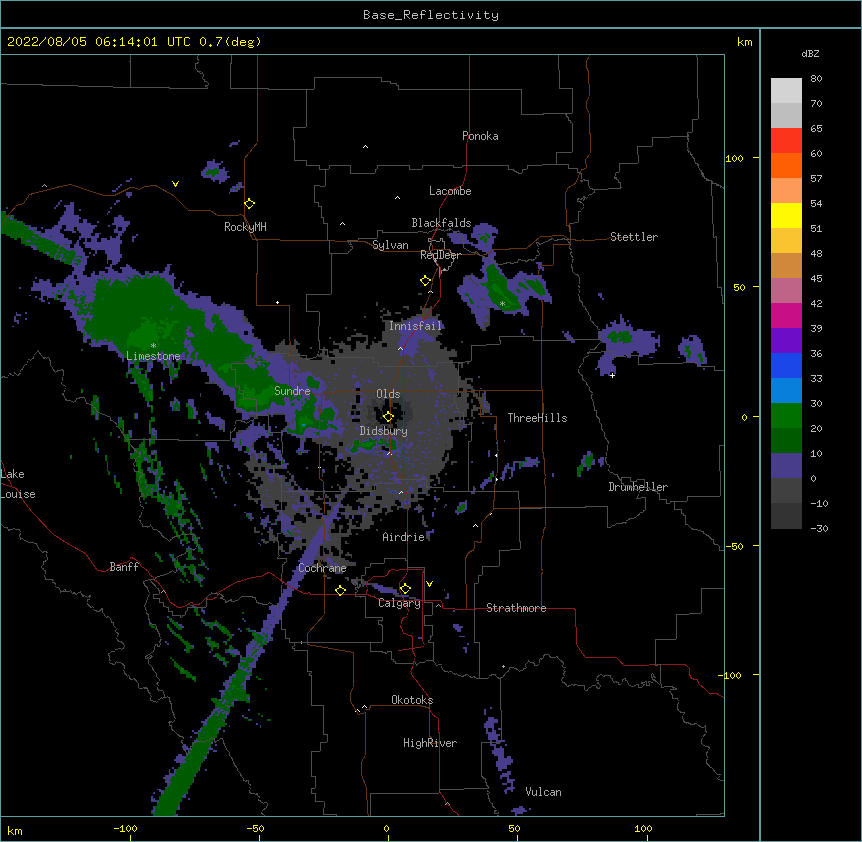Click the Calgary city label
Viewport: 862px width, 842px height.
pos(400,603)
